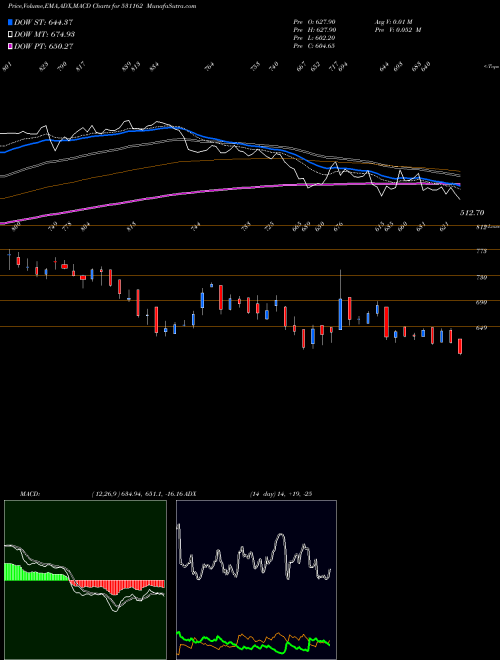Click the tall blue candlestick with the long wick
The width and height of the screenshot is (500, 660).
click(340, 314)
